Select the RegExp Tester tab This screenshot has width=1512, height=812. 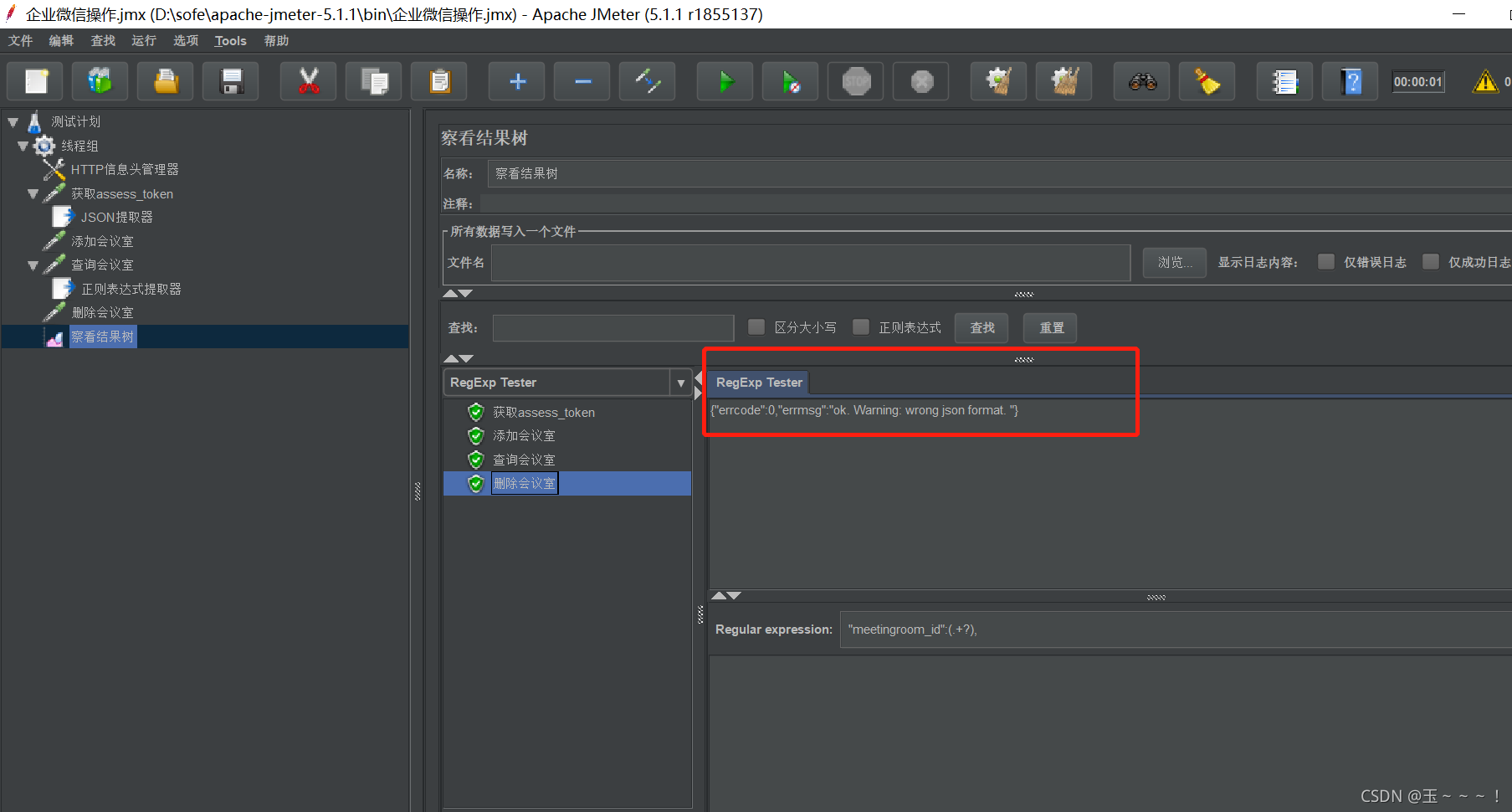coord(759,383)
